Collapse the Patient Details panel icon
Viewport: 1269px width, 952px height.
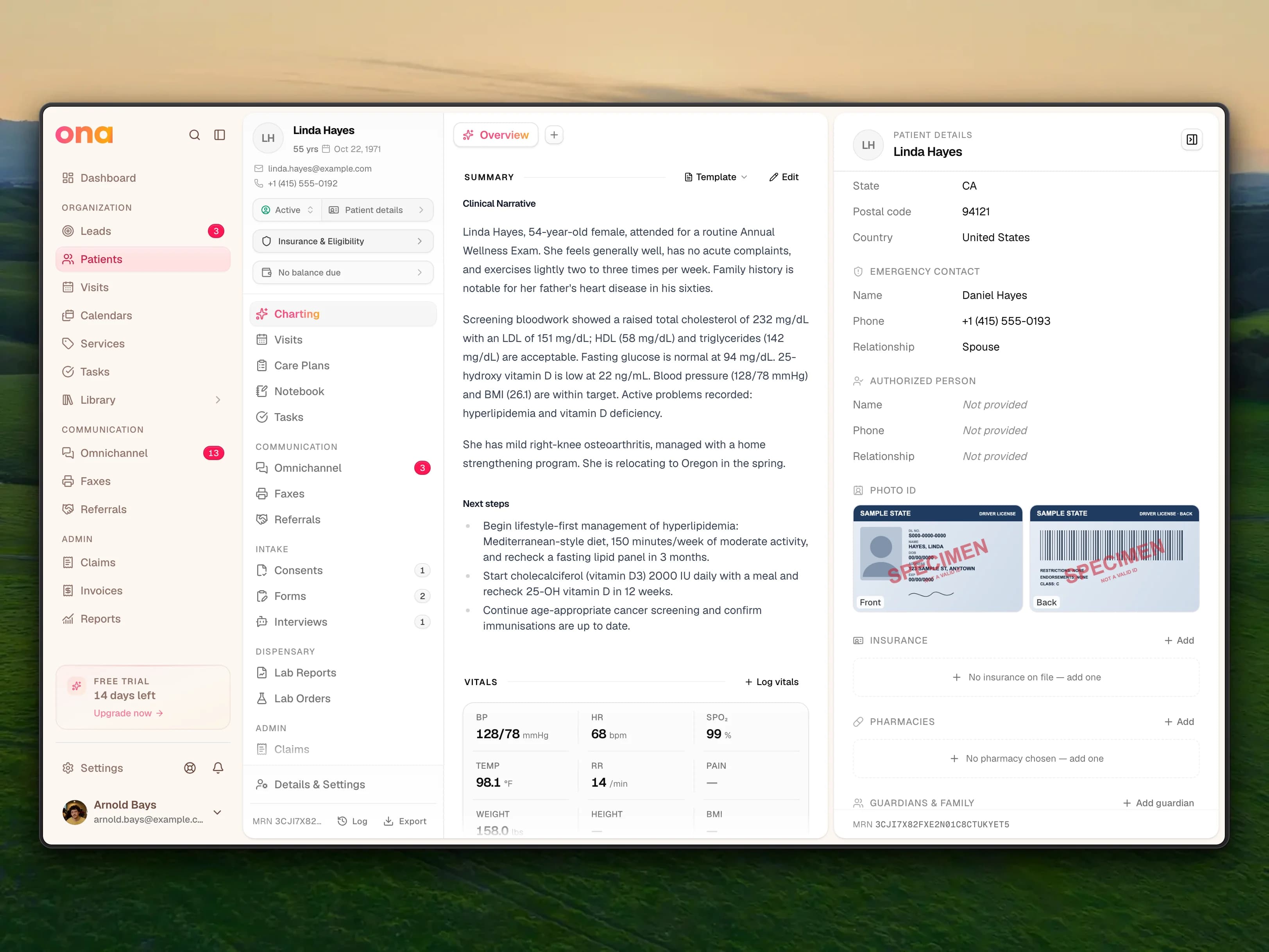[1192, 140]
